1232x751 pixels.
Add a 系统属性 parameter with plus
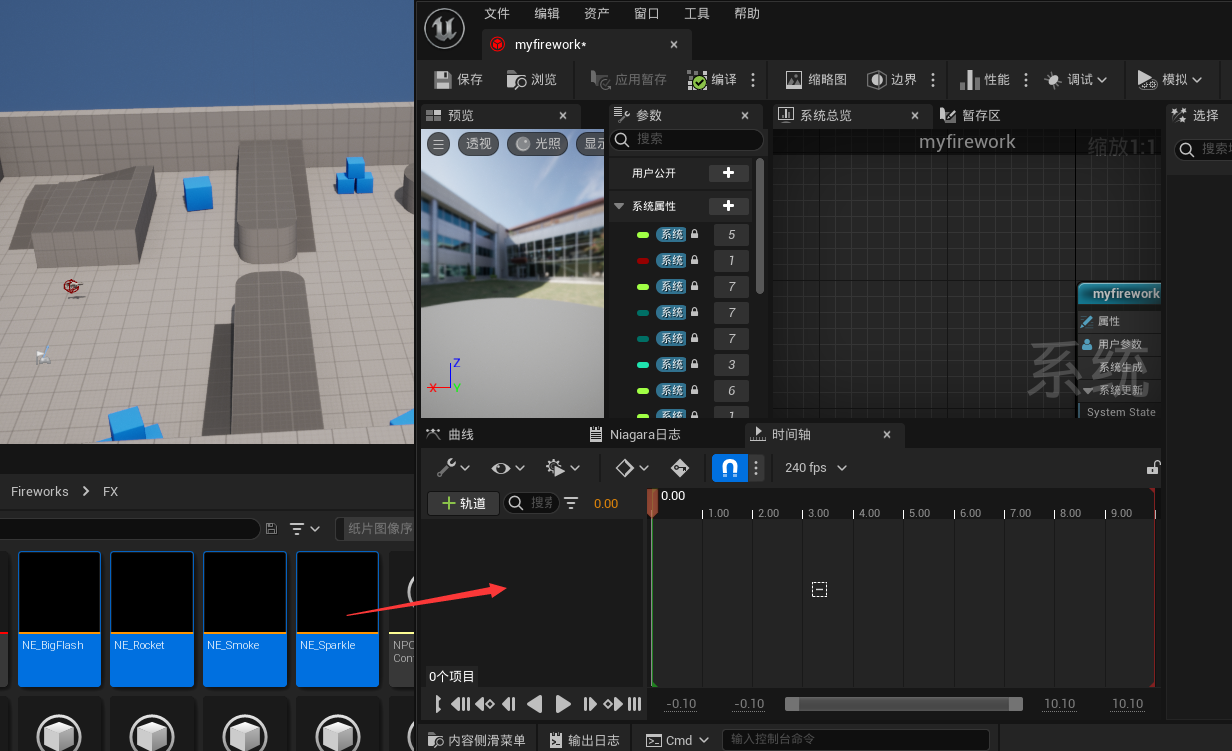728,206
